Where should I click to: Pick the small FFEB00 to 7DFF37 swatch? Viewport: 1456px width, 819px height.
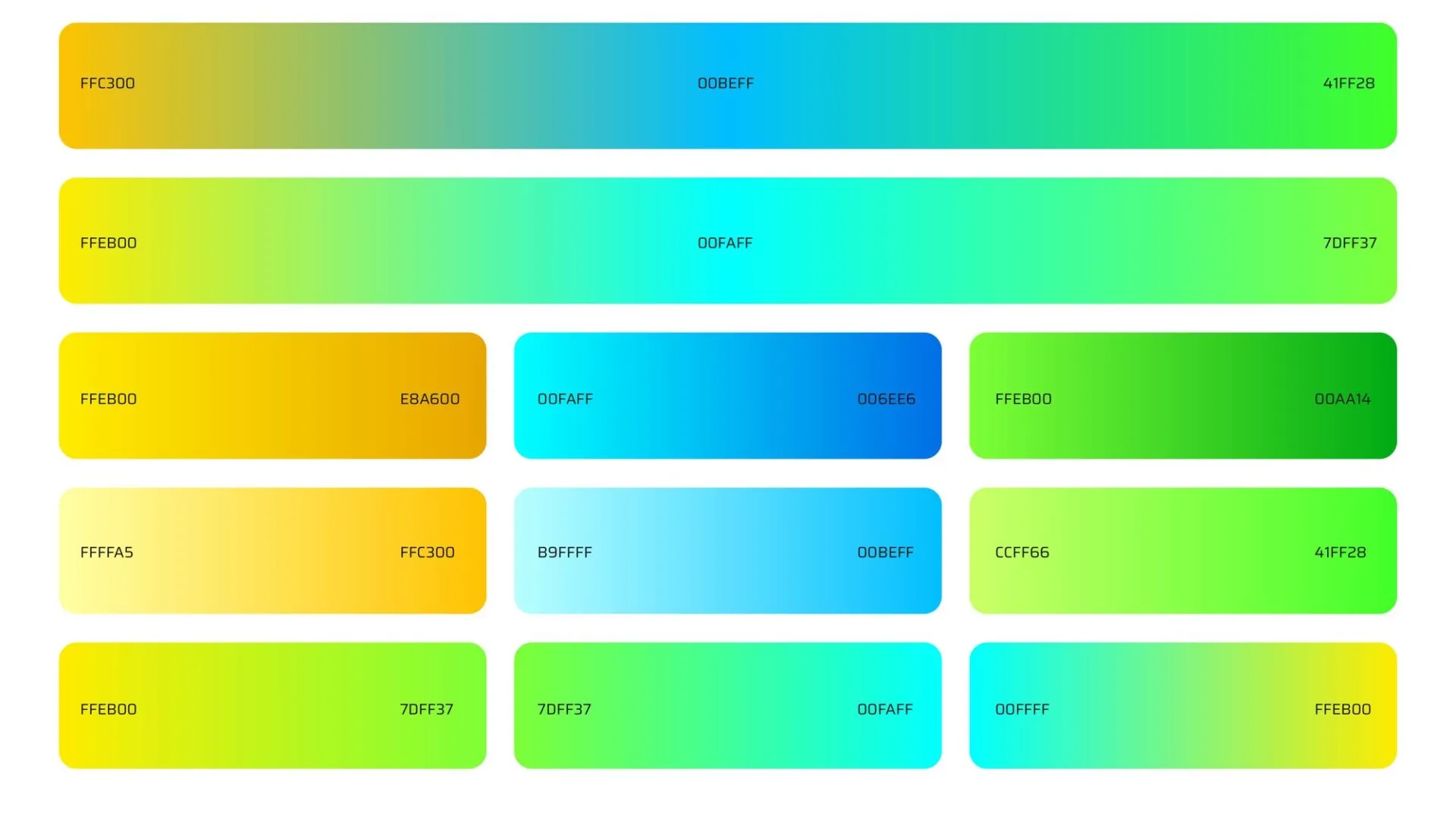[272, 706]
